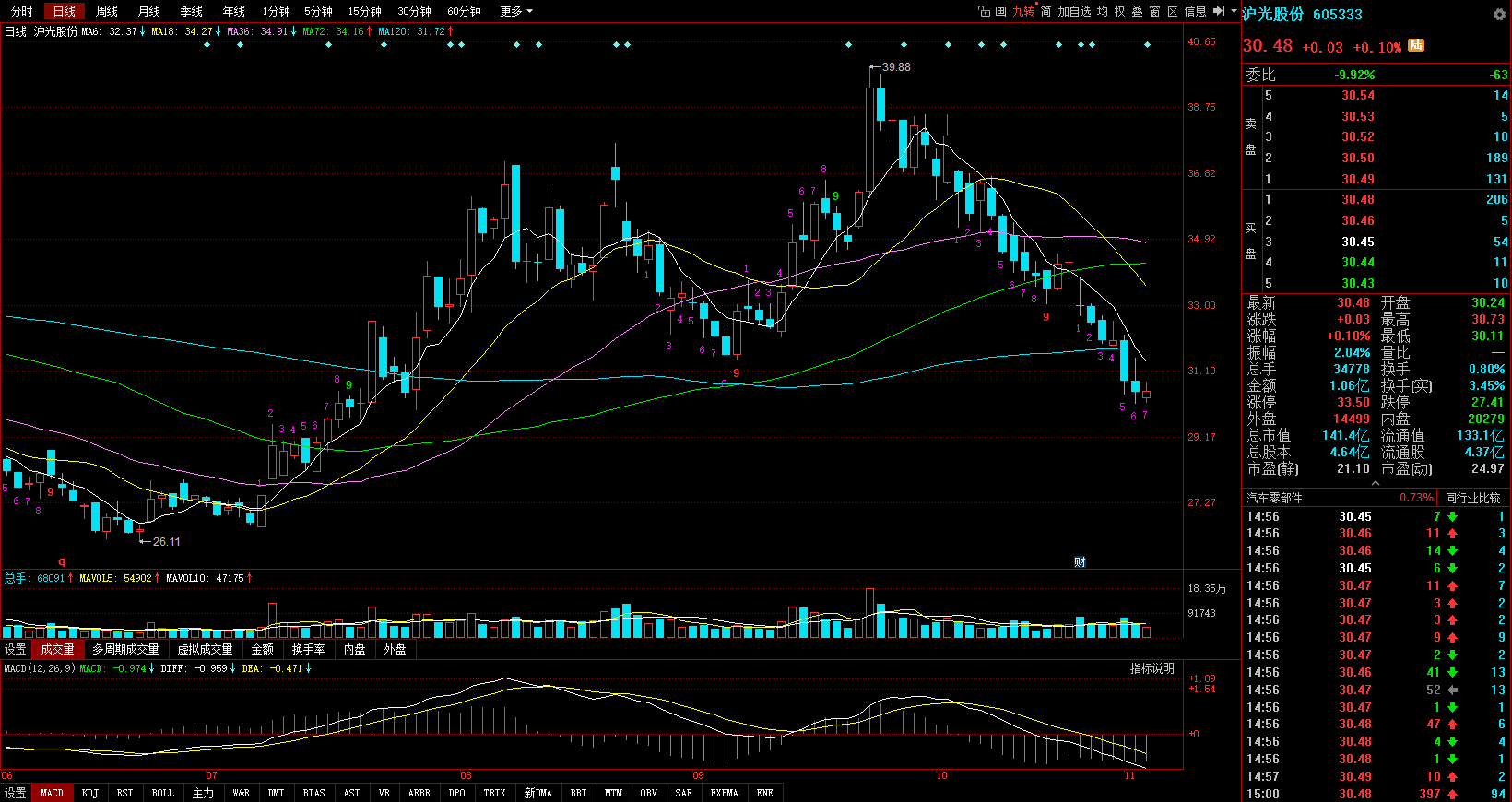Image resolution: width=1512 pixels, height=802 pixels.
Task: Click the orange 陆 badge beside price
Action: click(x=1416, y=45)
